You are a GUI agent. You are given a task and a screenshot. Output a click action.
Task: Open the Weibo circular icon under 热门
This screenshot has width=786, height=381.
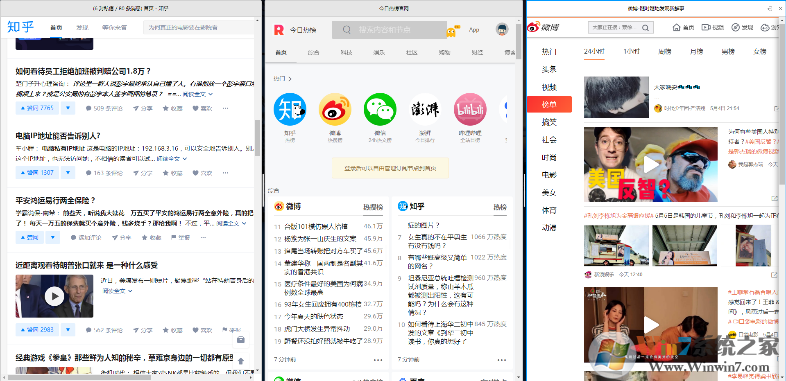(x=335, y=109)
